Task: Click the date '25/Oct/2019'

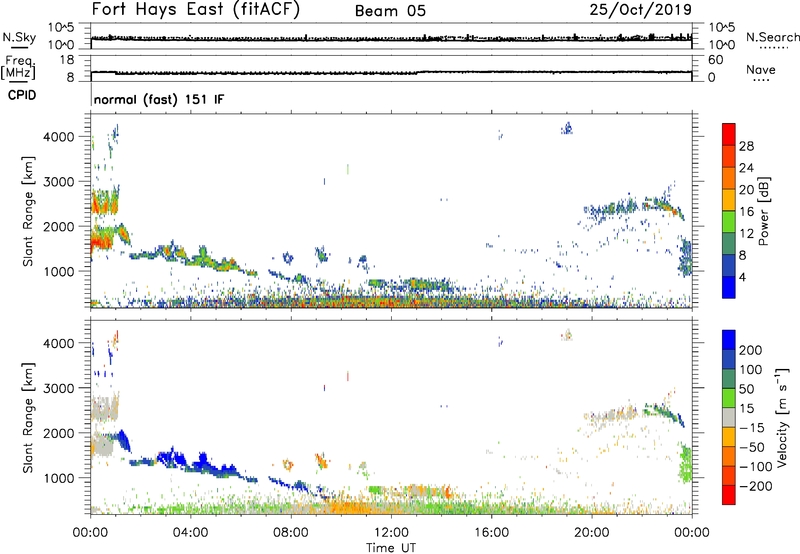Action: [641, 10]
